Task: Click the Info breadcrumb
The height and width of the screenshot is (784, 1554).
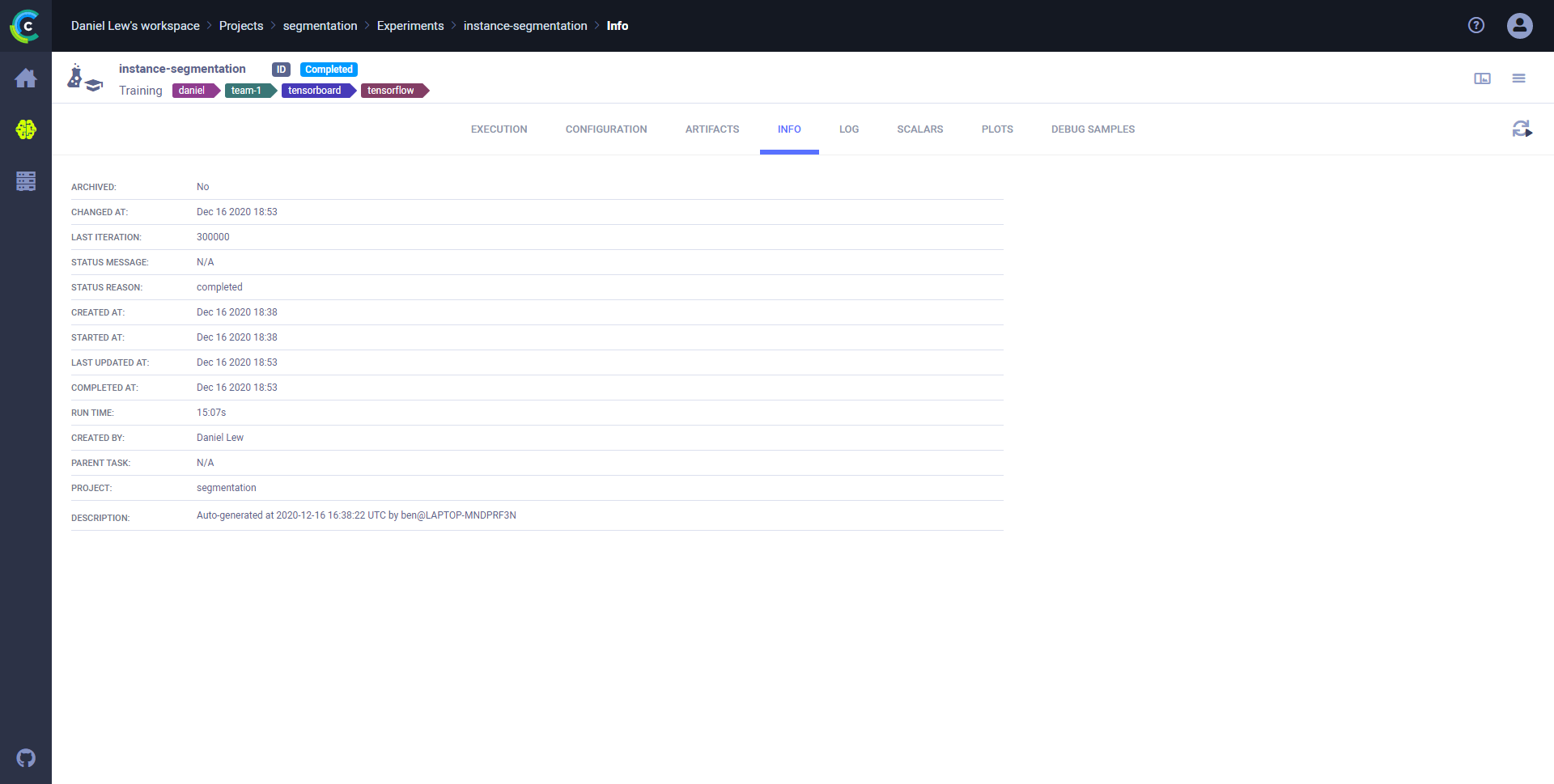Action: [618, 26]
